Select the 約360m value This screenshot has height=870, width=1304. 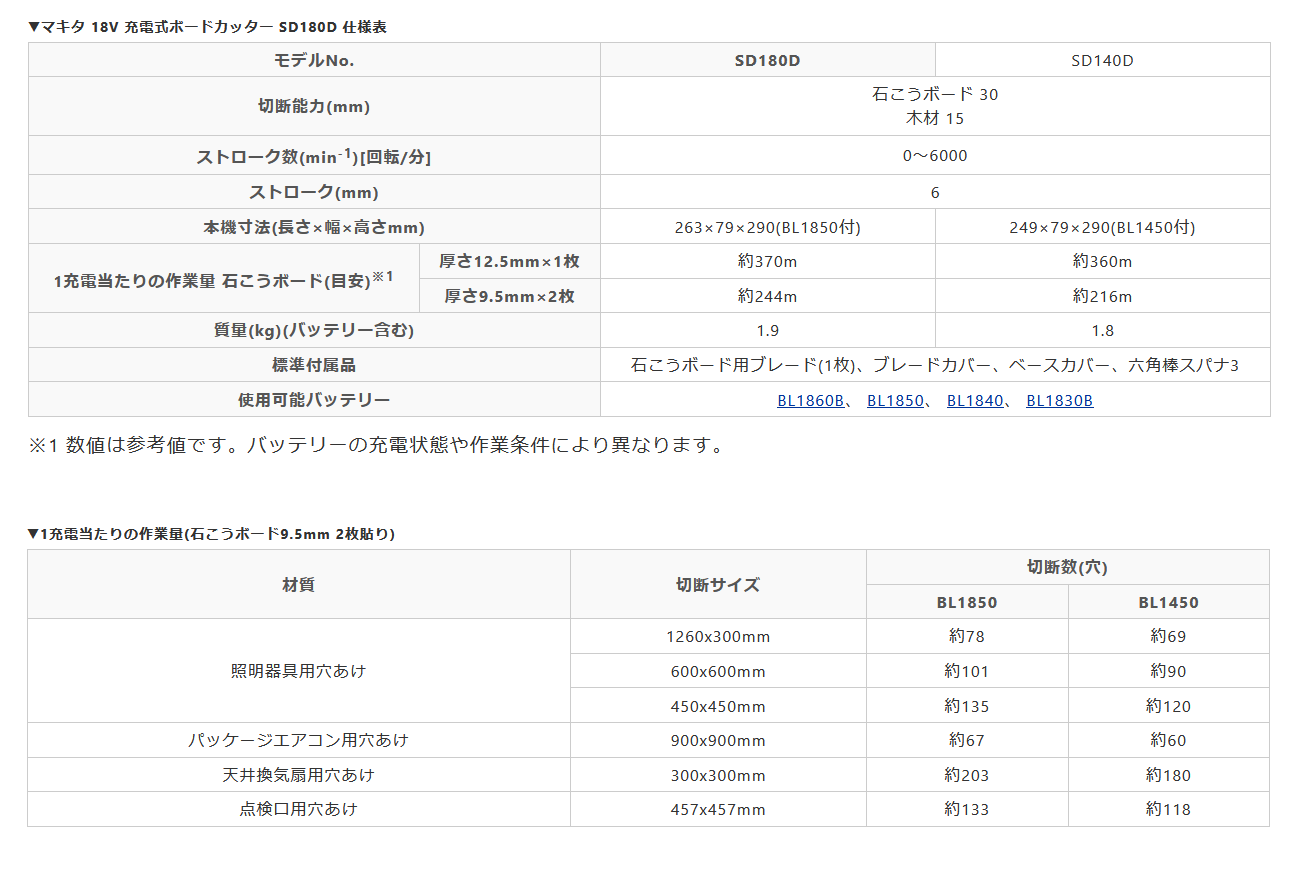point(1103,261)
